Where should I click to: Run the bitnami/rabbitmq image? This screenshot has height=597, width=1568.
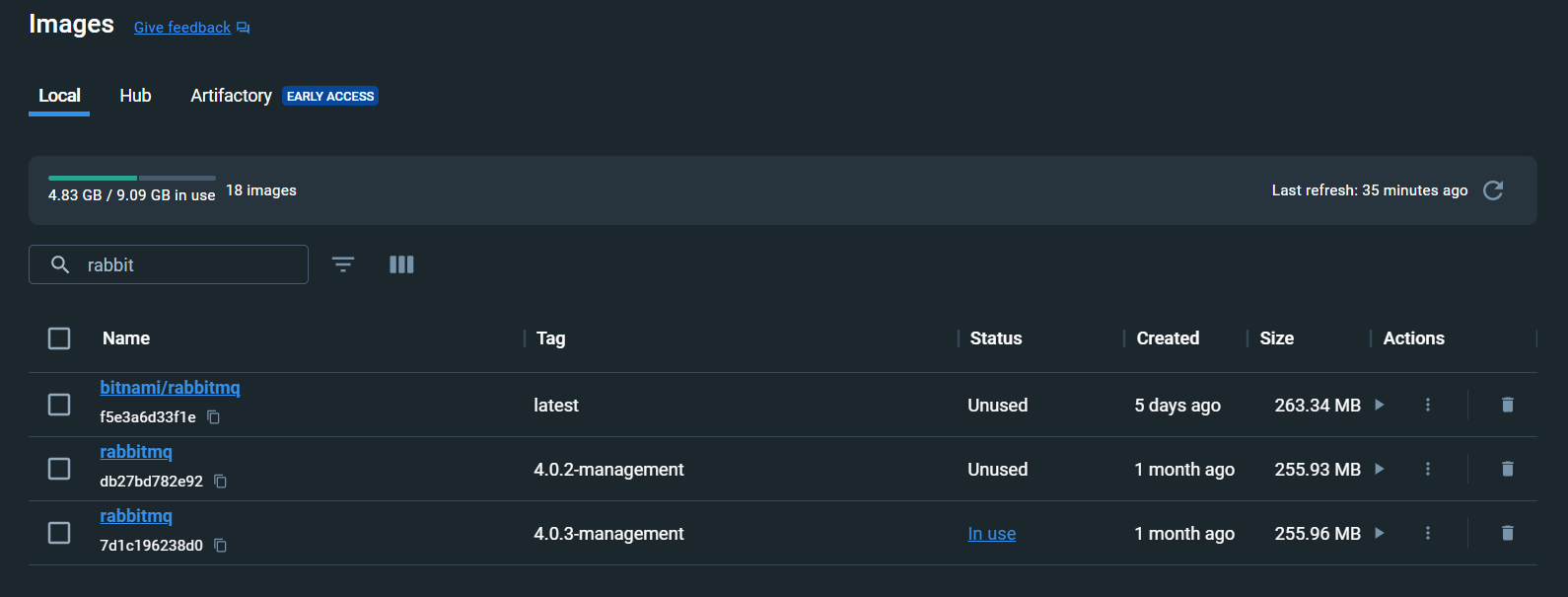click(1380, 405)
